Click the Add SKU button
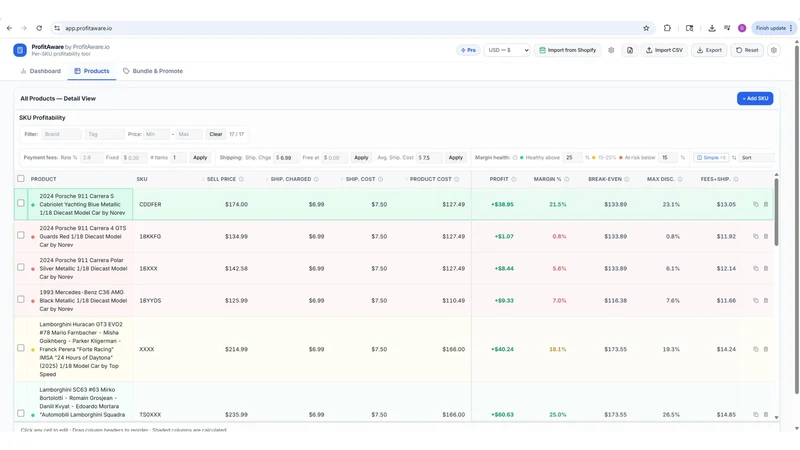The height and width of the screenshot is (450, 800). pyautogui.click(x=755, y=98)
